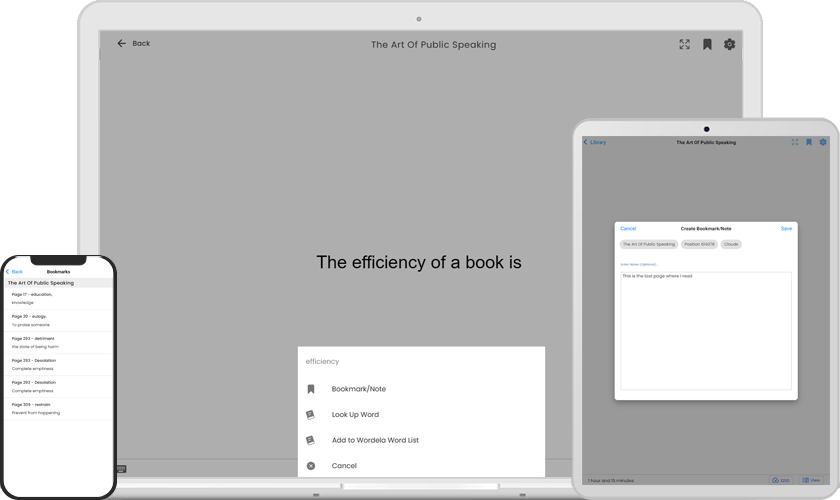840x500 pixels.
Task: Tap The Art Of Public Speaking phone section header
Action: tap(59, 283)
